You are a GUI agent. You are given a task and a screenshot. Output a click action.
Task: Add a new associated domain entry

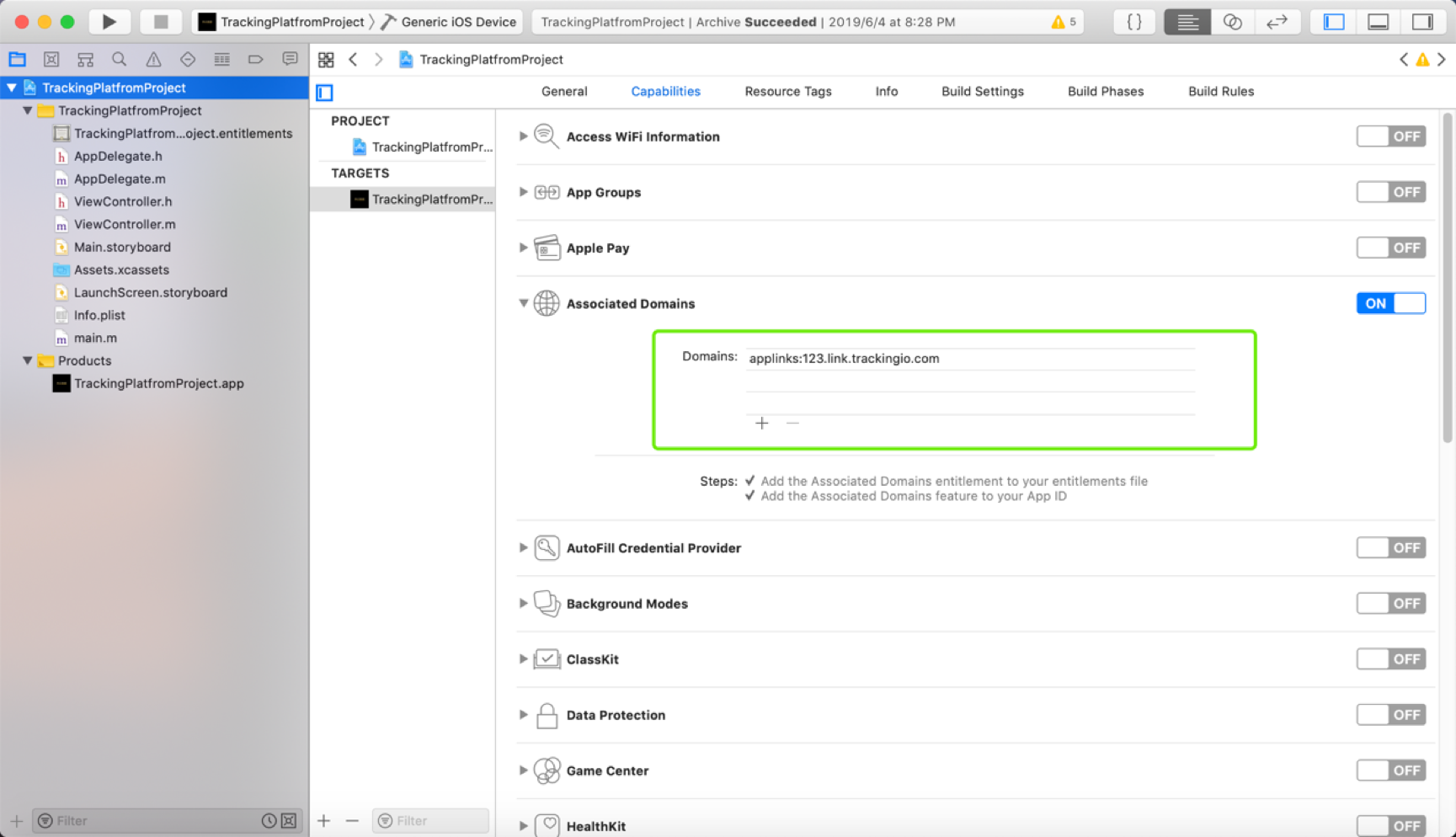pyautogui.click(x=761, y=423)
